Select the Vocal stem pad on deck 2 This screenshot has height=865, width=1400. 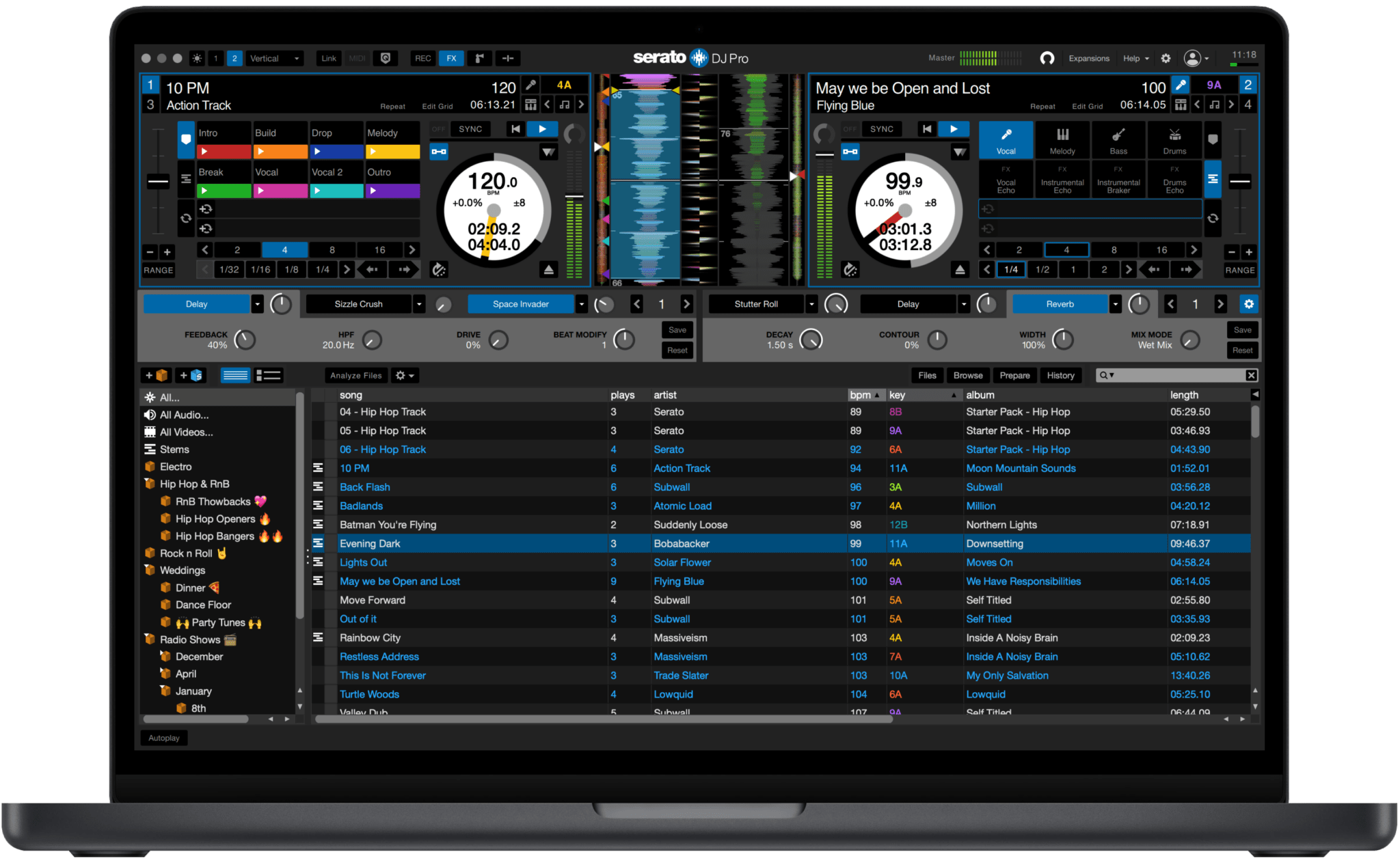point(1006,140)
